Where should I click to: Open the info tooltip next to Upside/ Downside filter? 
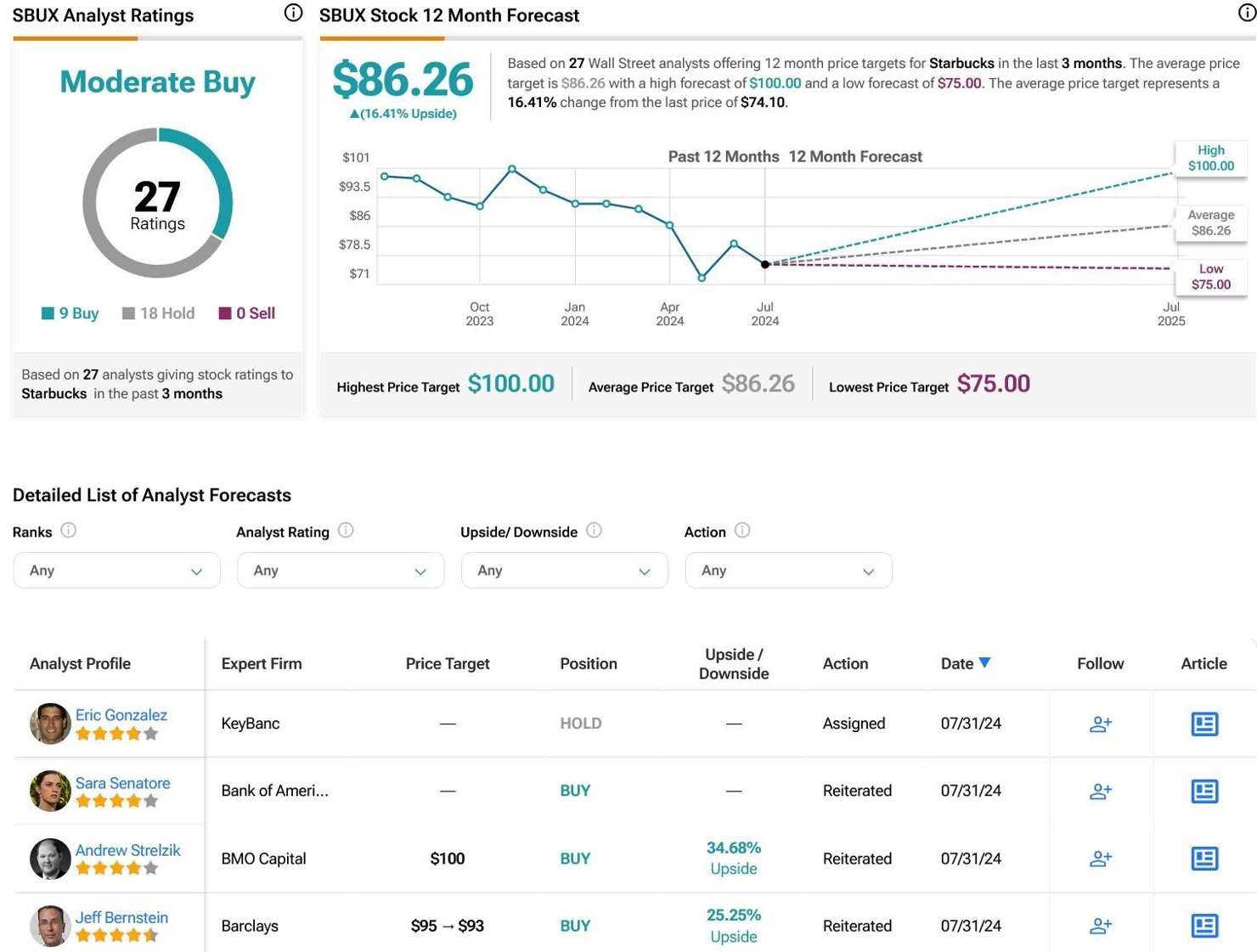click(595, 531)
